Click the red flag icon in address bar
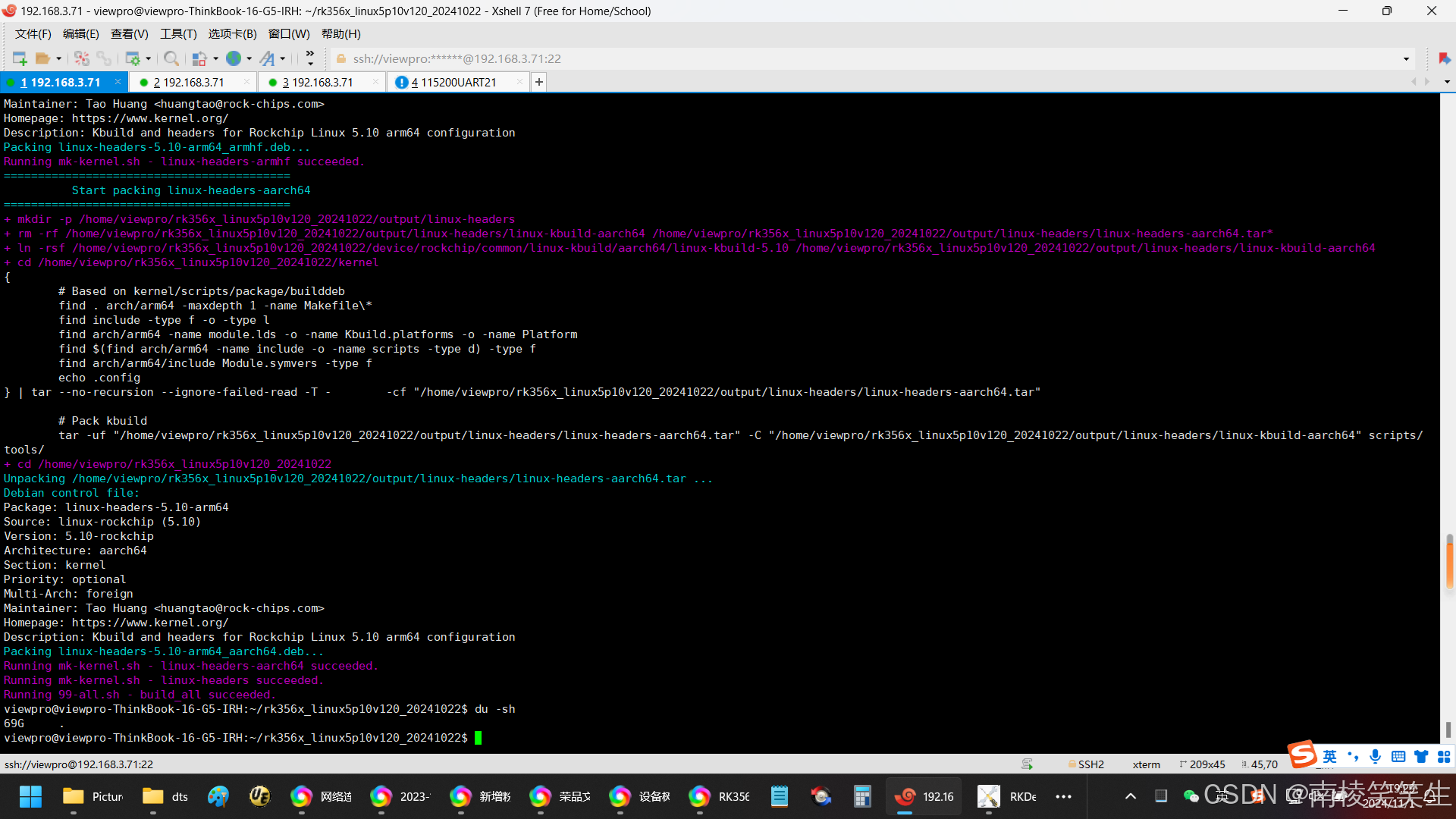Screen dimensions: 1456x819 click(1444, 58)
